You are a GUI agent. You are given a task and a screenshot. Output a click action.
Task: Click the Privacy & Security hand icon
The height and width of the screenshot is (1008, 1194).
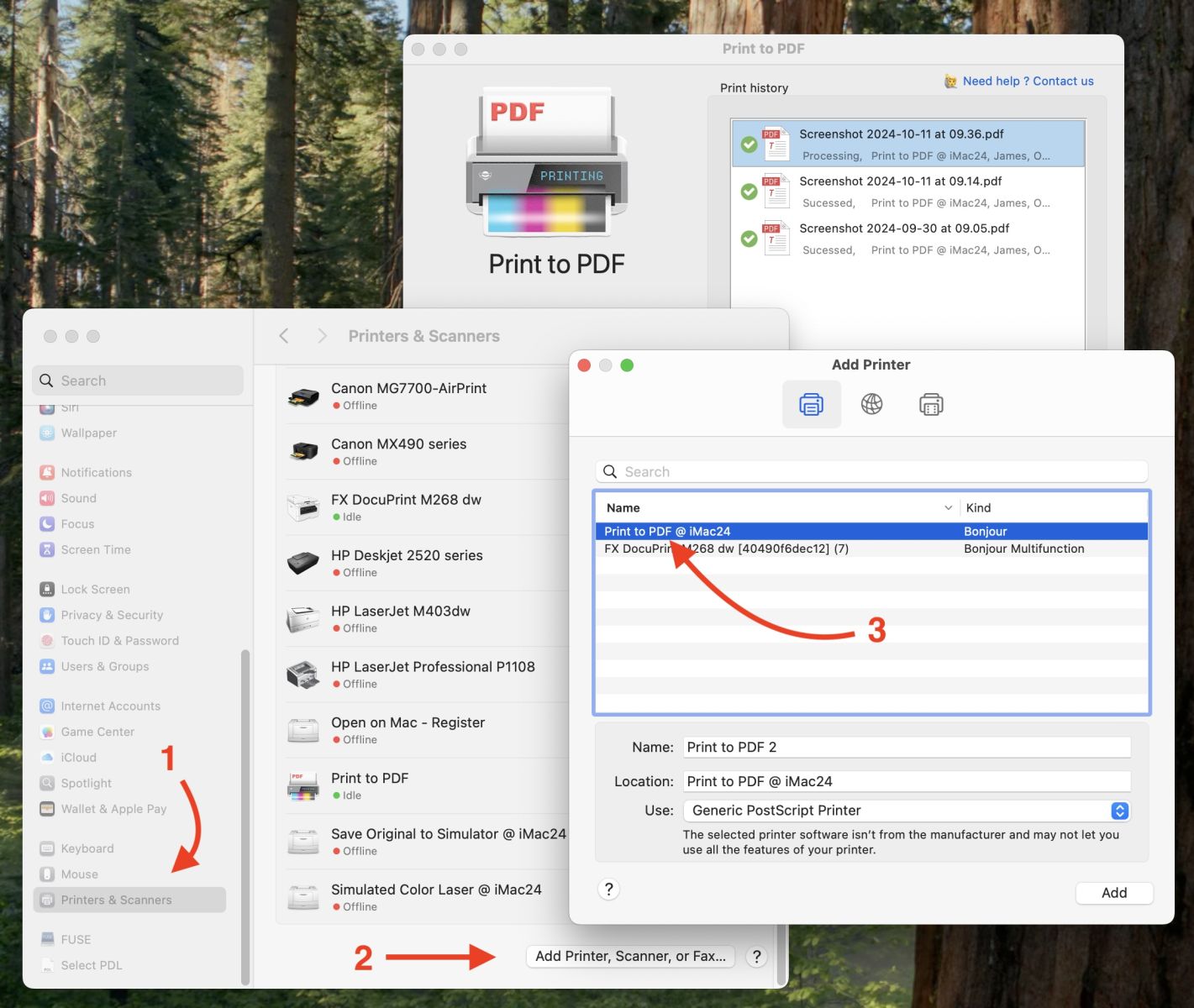click(47, 615)
